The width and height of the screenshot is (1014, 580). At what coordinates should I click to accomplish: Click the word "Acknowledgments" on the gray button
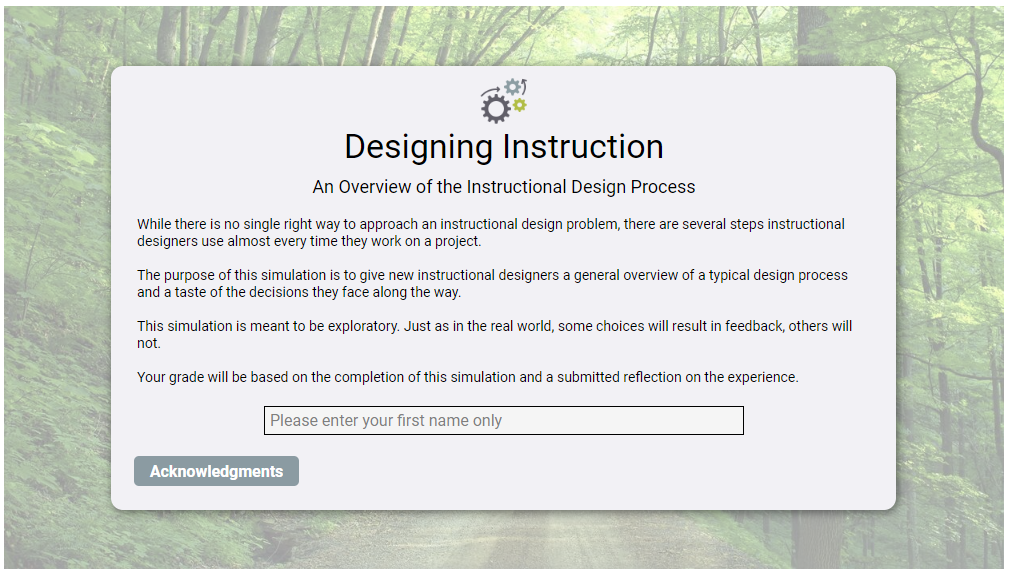click(216, 471)
